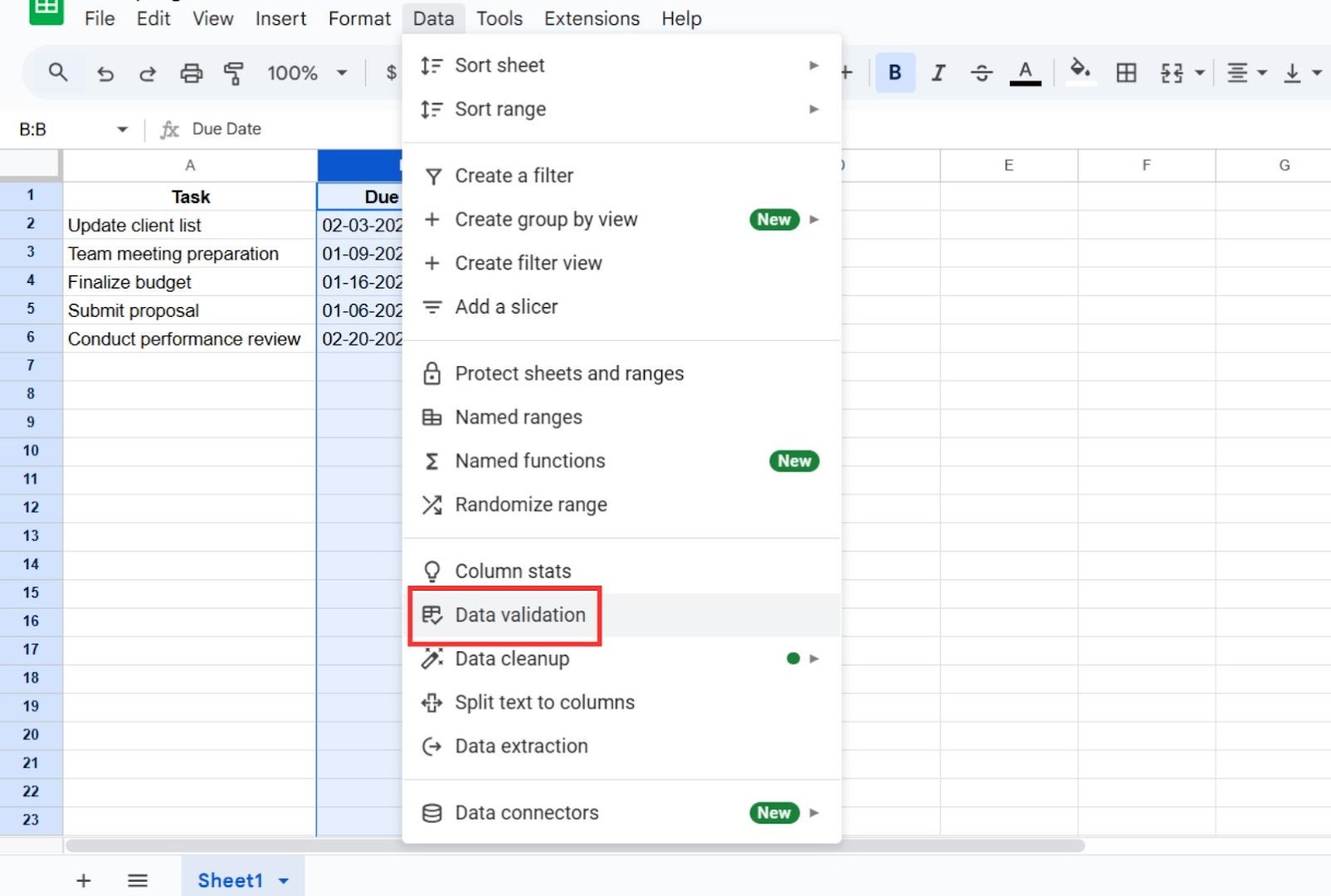Choose Create a filter from the menu

tap(513, 176)
